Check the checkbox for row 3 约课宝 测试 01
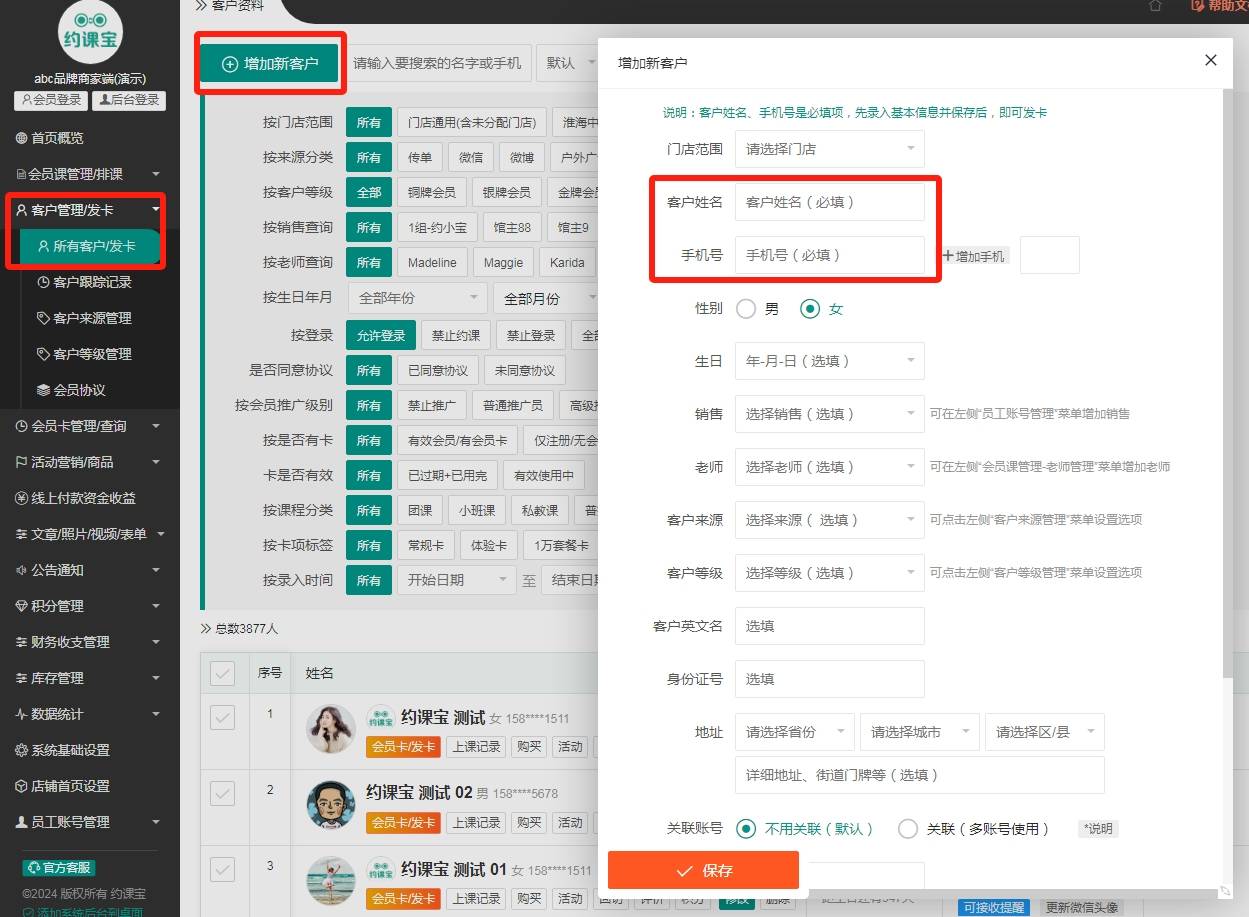This screenshot has height=917, width=1249. (x=222, y=869)
